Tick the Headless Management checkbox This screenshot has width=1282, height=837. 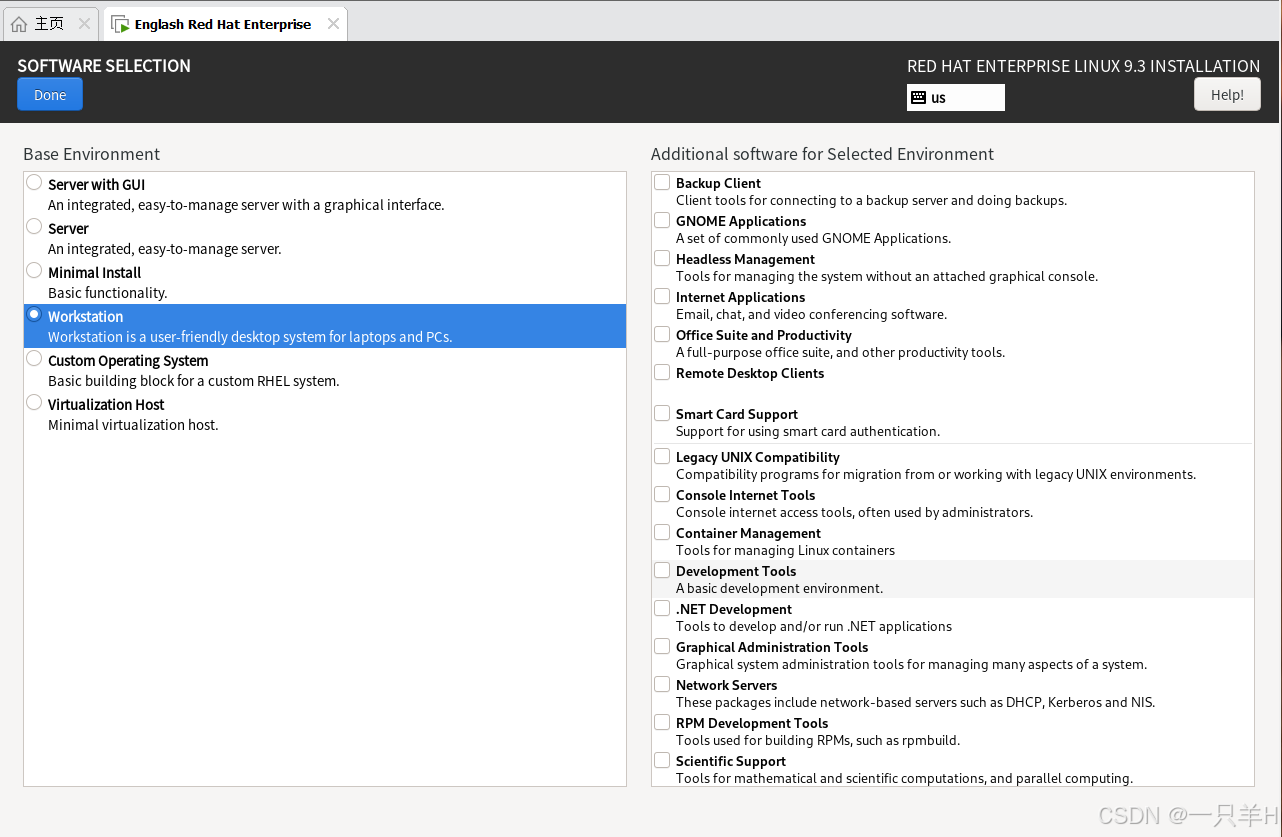[x=662, y=258]
